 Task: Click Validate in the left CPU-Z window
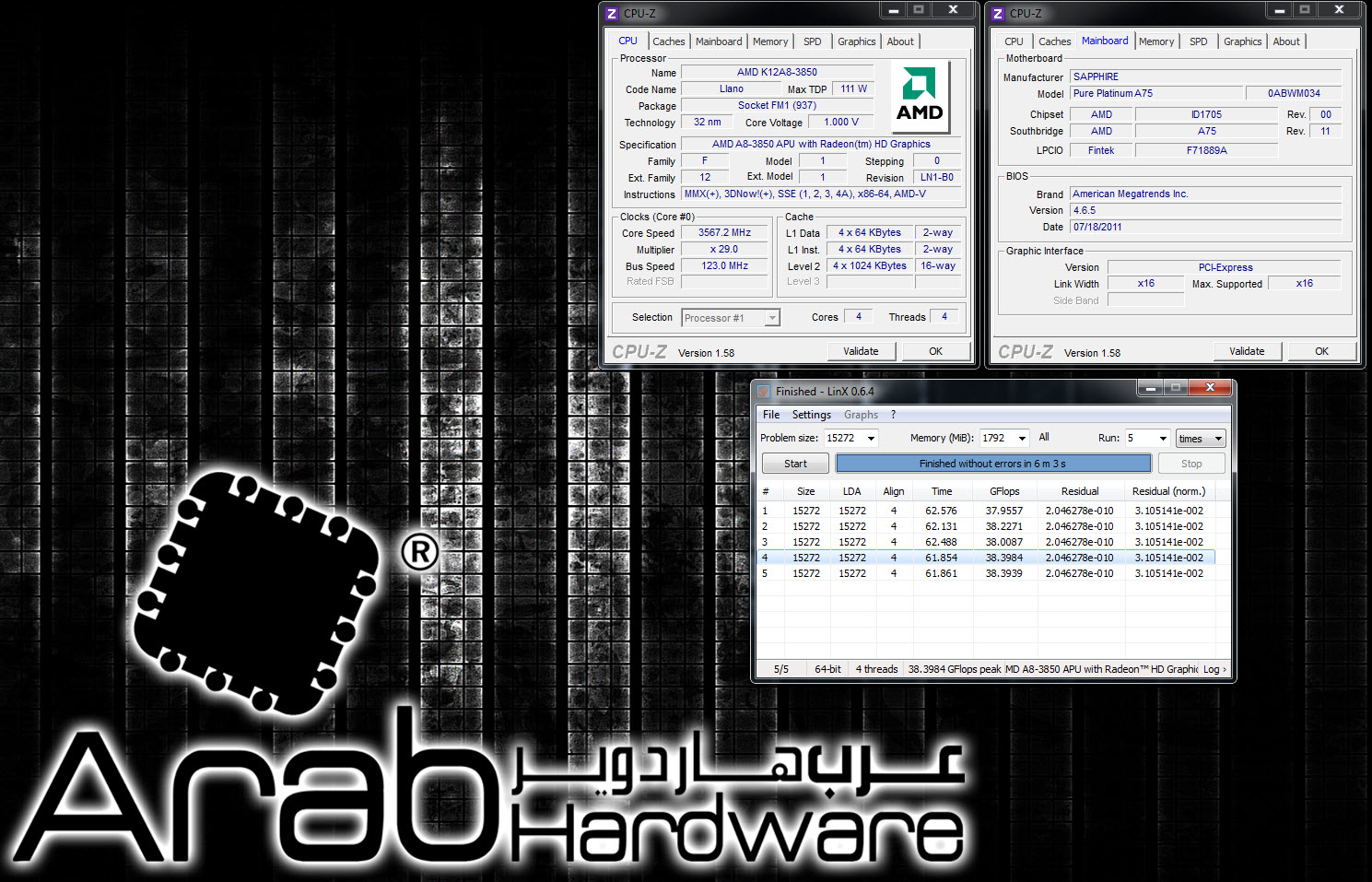[x=861, y=351]
